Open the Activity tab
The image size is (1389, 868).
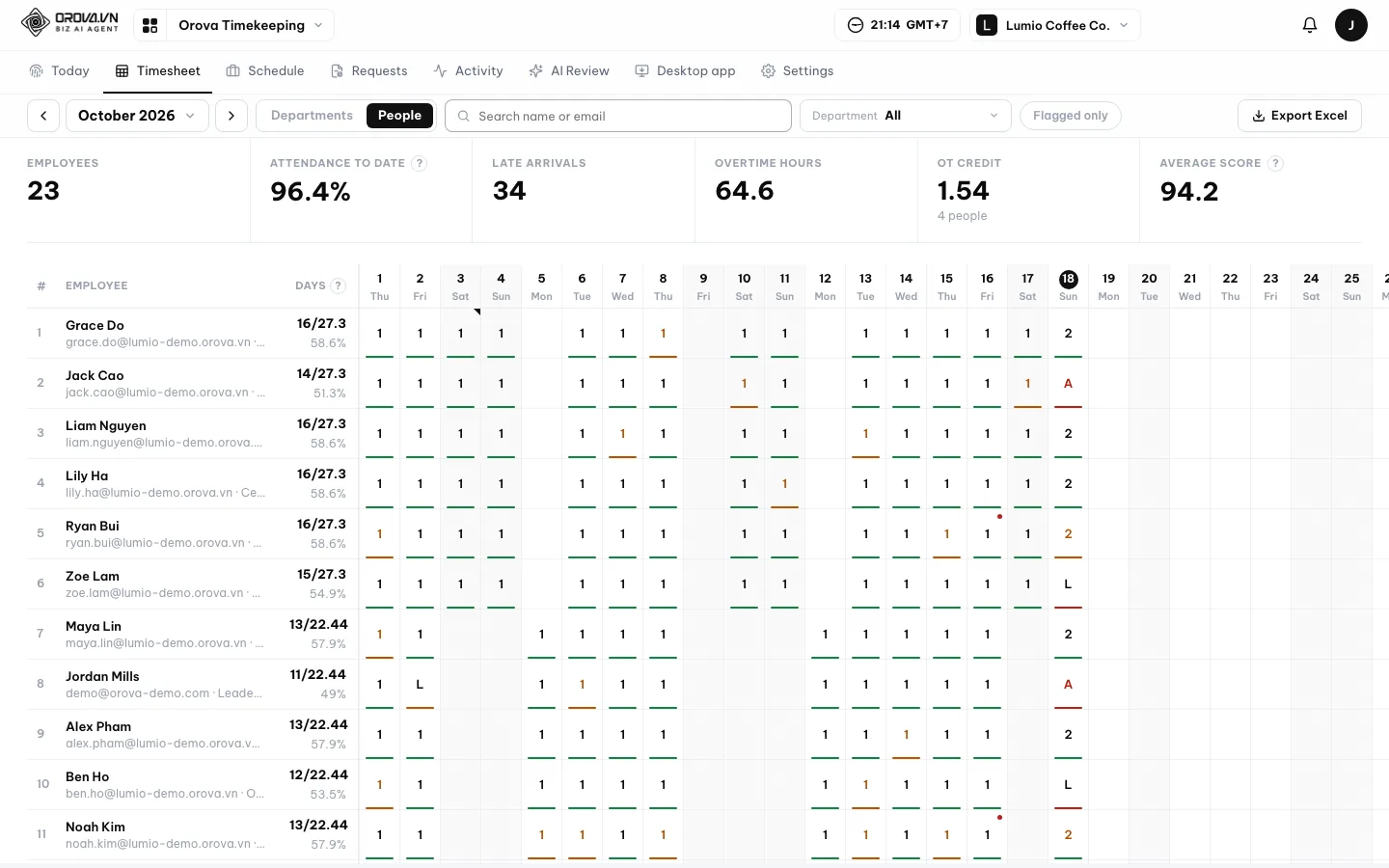[x=468, y=71]
